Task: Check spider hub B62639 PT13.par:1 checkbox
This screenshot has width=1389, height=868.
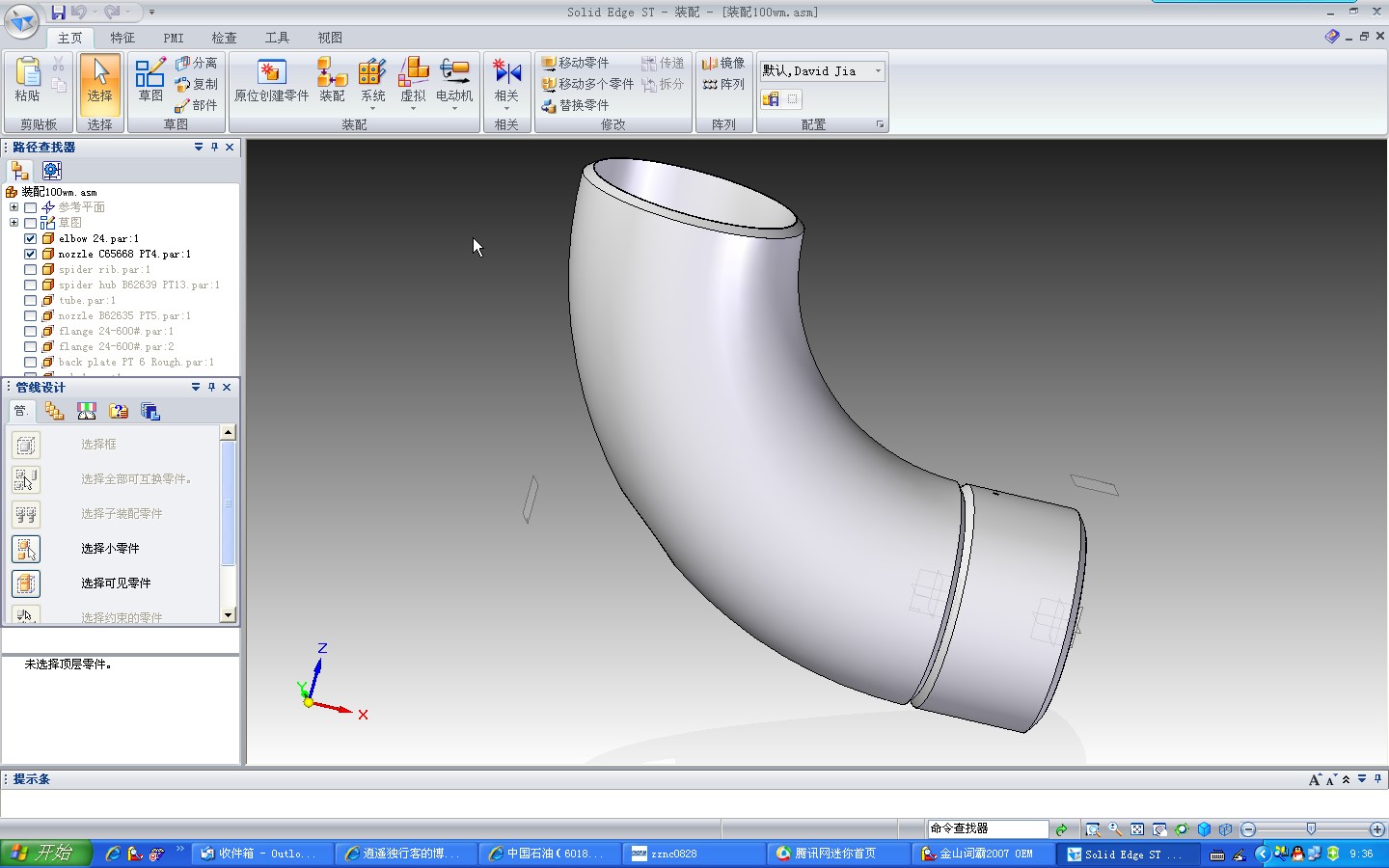Action: click(x=31, y=285)
